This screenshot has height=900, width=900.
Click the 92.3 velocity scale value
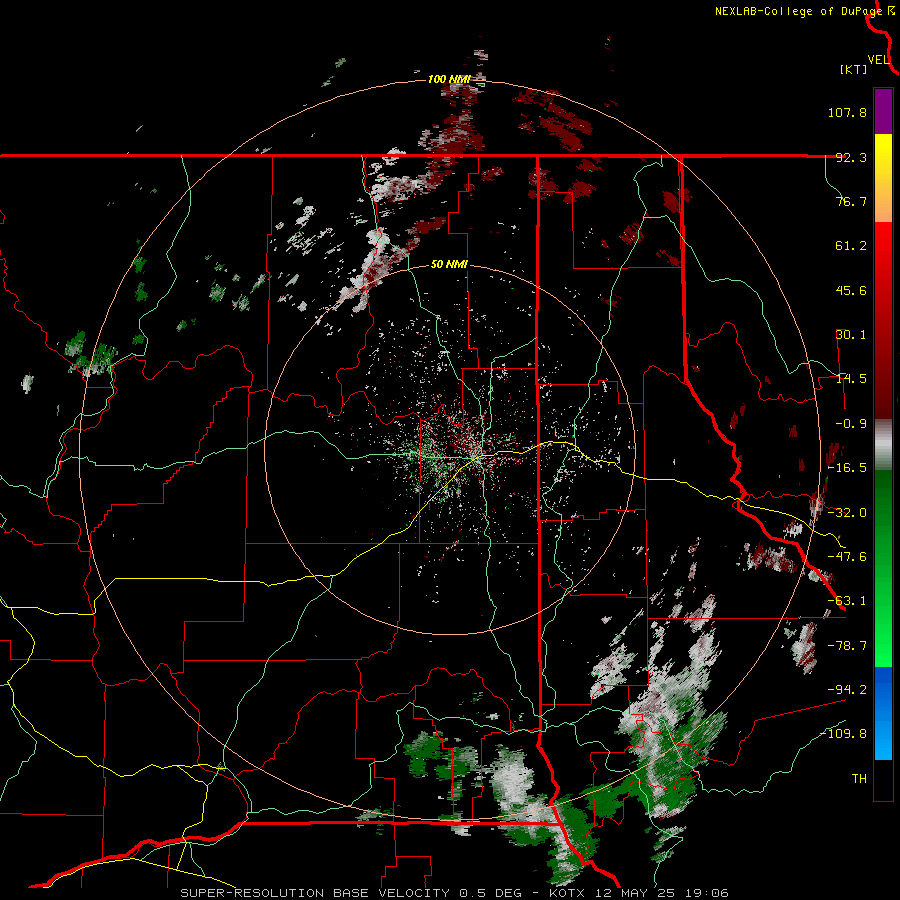pos(851,157)
